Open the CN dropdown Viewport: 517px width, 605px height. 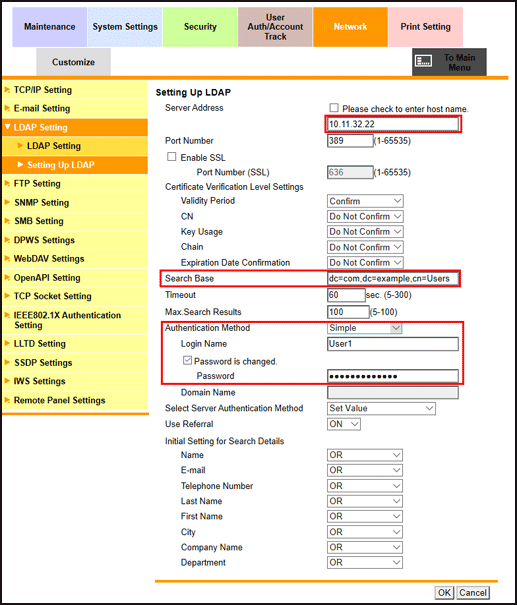365,216
